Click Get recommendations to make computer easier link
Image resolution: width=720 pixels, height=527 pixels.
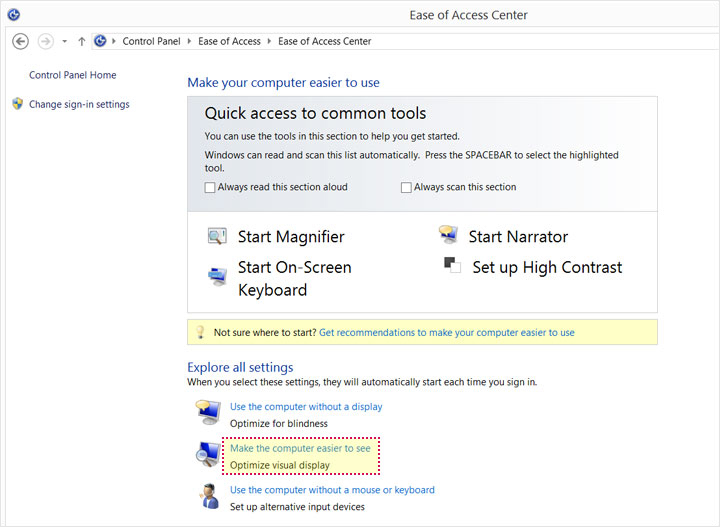click(446, 332)
